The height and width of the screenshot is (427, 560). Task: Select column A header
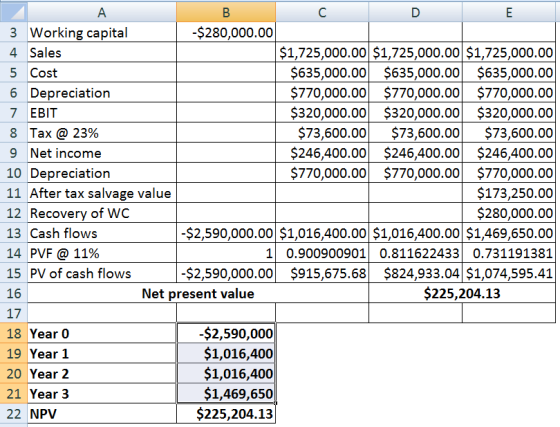point(102,12)
